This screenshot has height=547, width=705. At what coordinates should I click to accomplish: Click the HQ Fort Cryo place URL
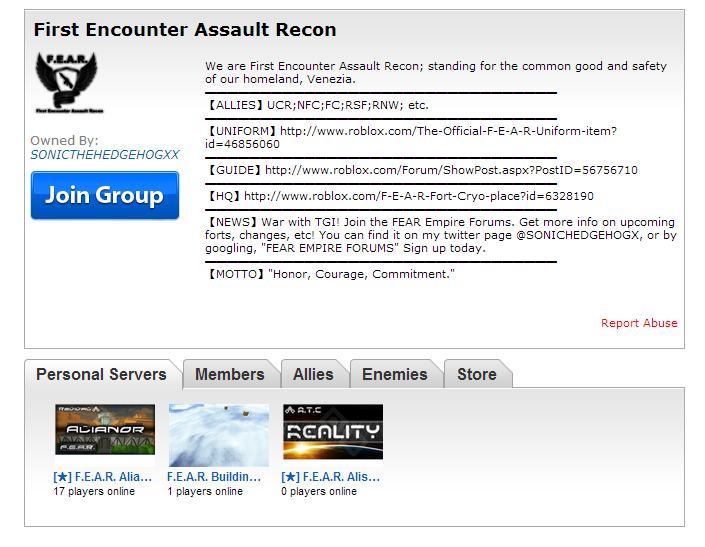(418, 196)
